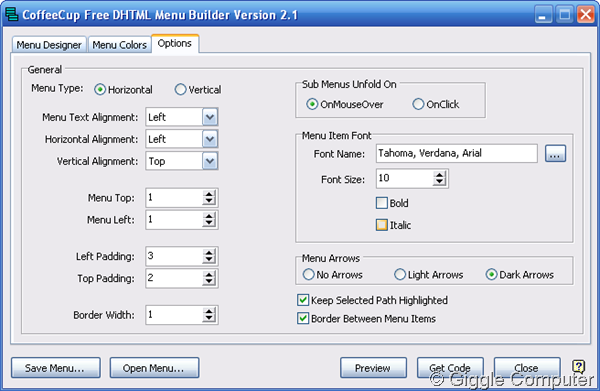Maximize the Menu Builder window
The height and width of the screenshot is (391, 600).
(x=564, y=15)
